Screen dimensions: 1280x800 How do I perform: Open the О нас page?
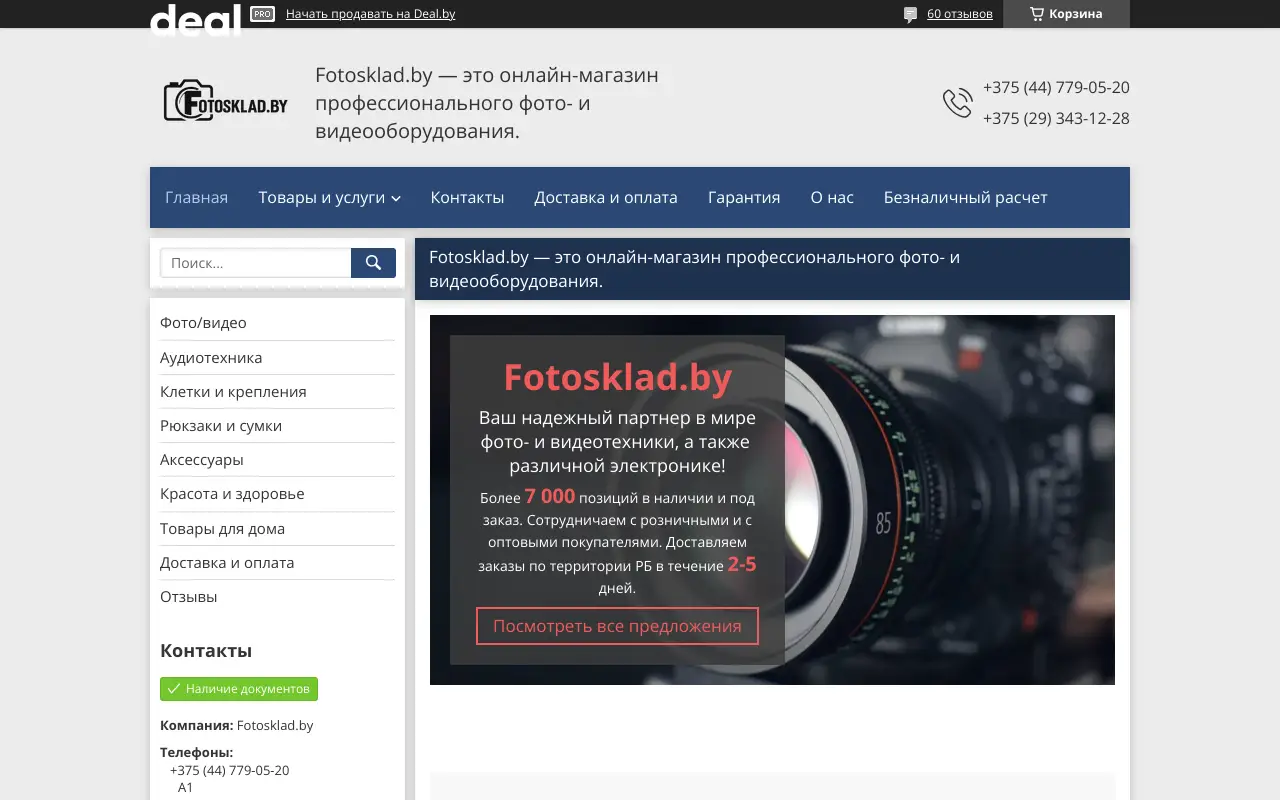point(831,197)
